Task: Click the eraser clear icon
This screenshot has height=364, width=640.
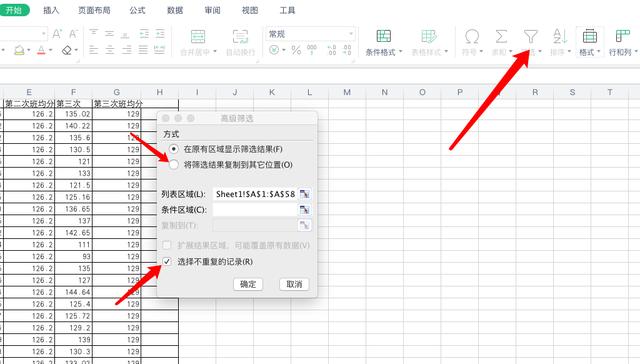Action: [x=67, y=50]
